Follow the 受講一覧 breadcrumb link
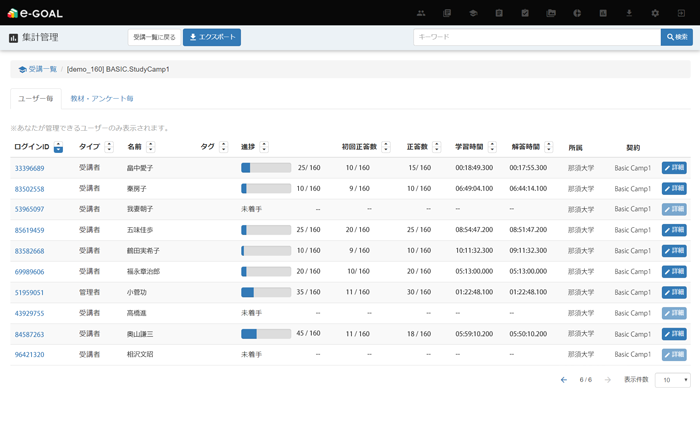The width and height of the screenshot is (700, 425). [38, 69]
